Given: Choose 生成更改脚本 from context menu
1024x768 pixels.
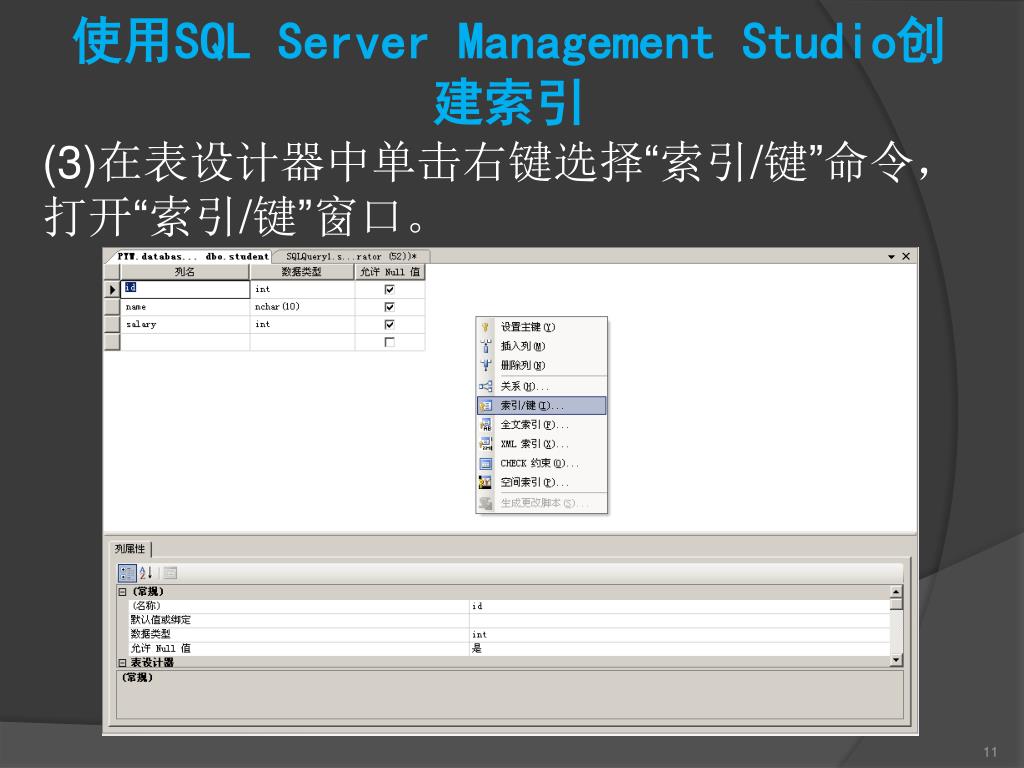Looking at the screenshot, I should tap(541, 503).
